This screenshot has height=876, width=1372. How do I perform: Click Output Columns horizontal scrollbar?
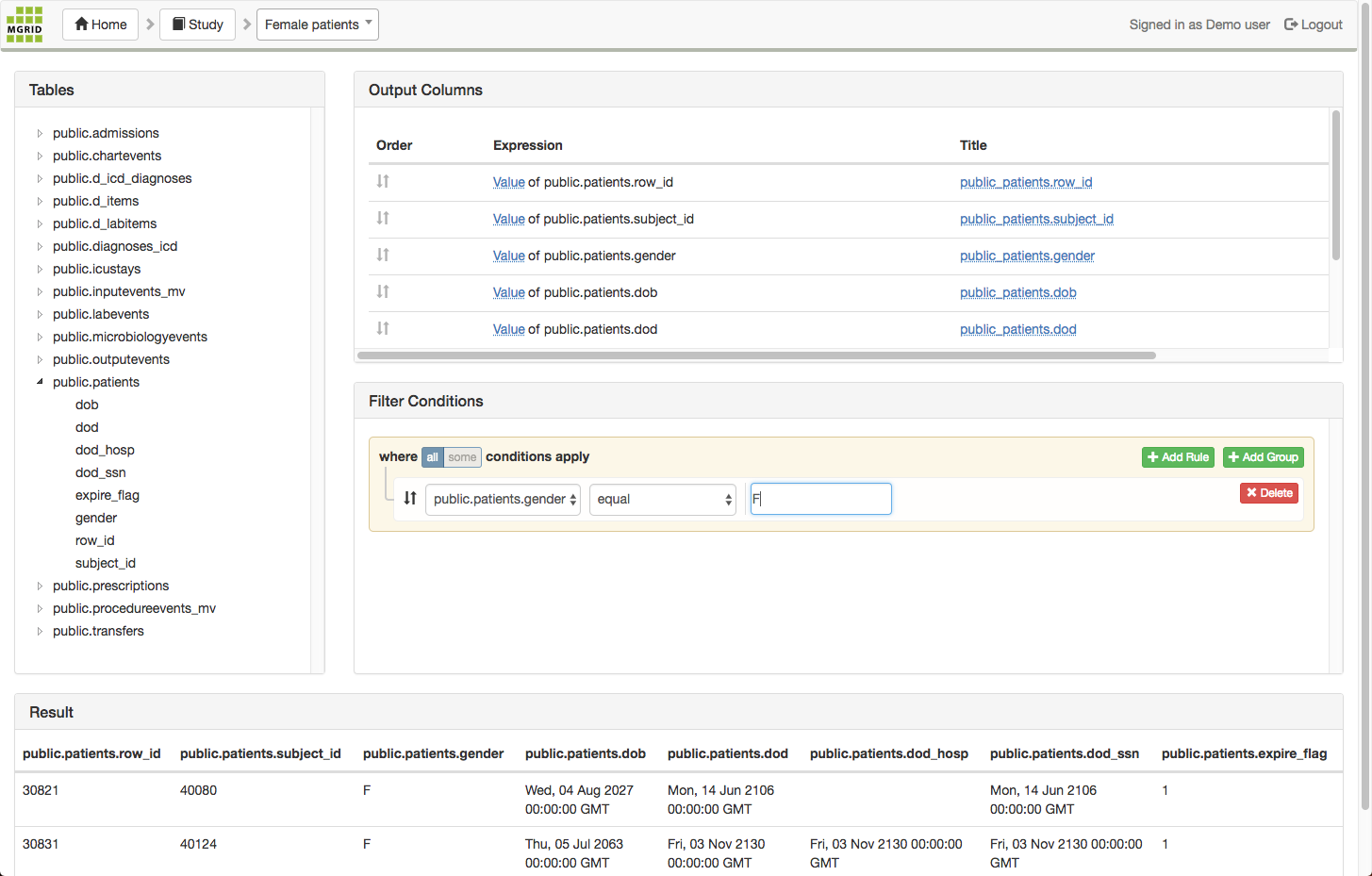click(x=756, y=355)
